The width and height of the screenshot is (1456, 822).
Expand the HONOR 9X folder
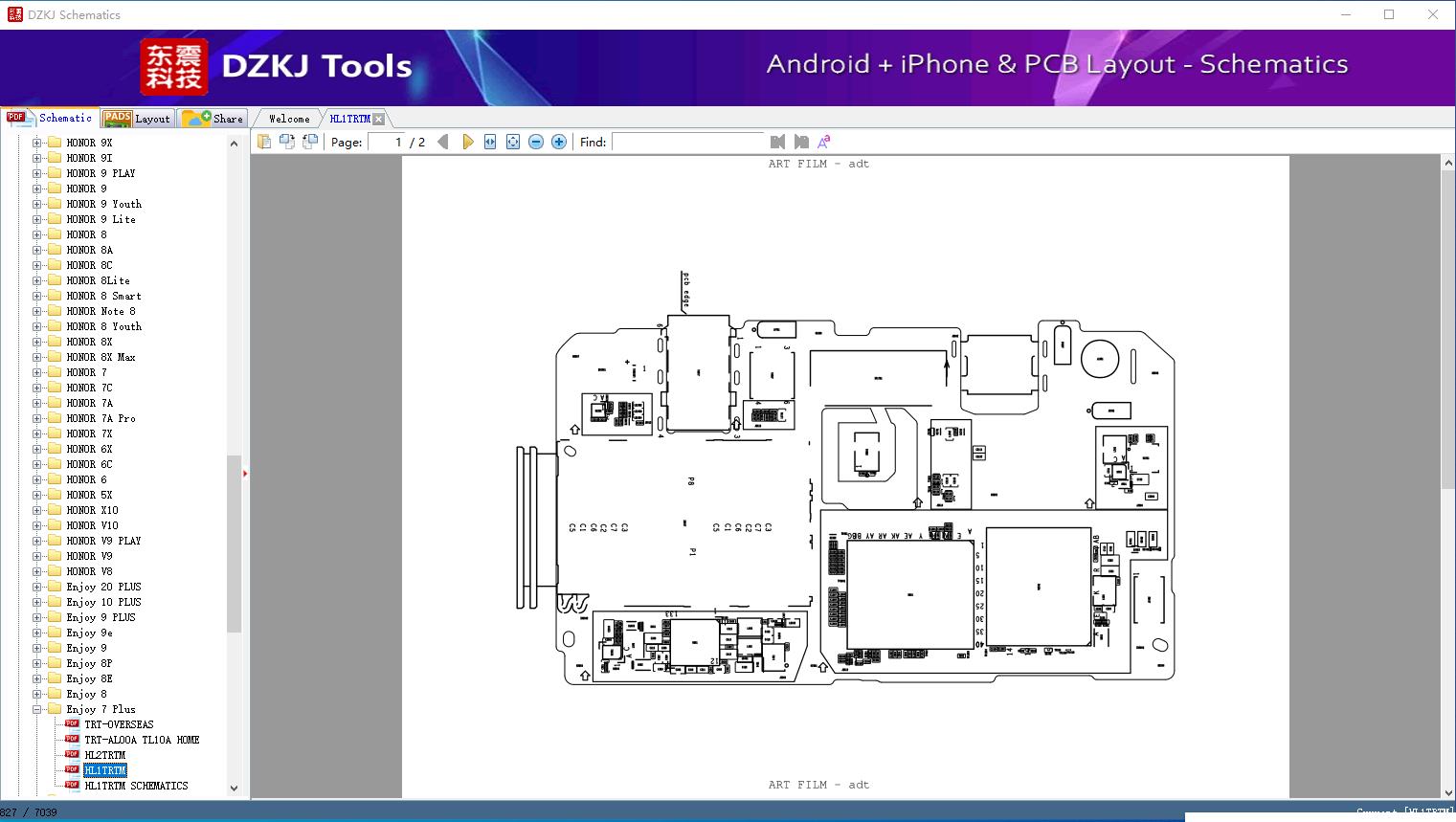pyautogui.click(x=36, y=143)
